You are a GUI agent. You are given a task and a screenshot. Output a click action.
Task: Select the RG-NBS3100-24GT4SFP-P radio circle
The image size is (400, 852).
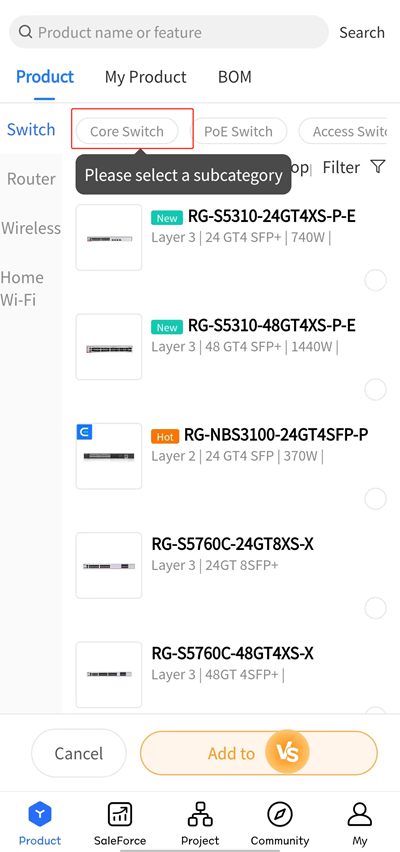(x=376, y=499)
